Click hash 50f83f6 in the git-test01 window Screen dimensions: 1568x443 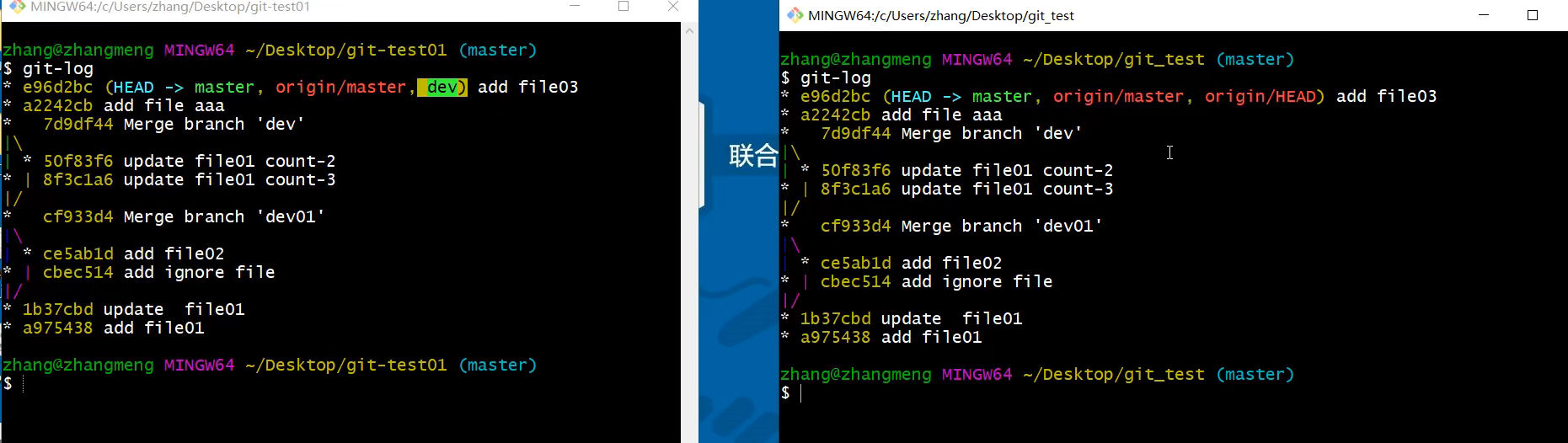coord(78,161)
